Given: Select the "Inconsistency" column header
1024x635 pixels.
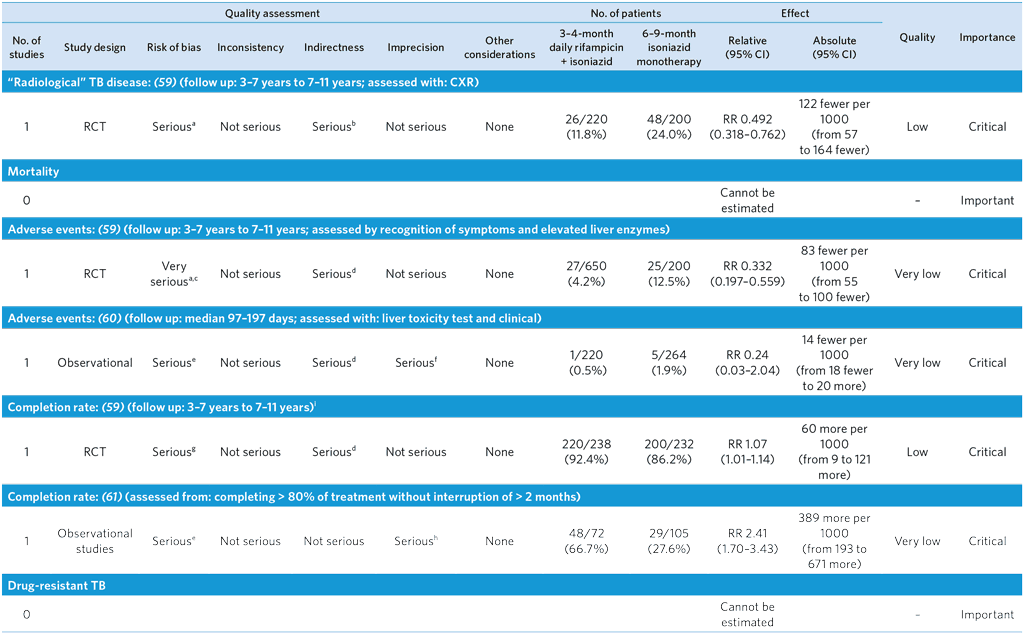Looking at the screenshot, I should point(249,48).
